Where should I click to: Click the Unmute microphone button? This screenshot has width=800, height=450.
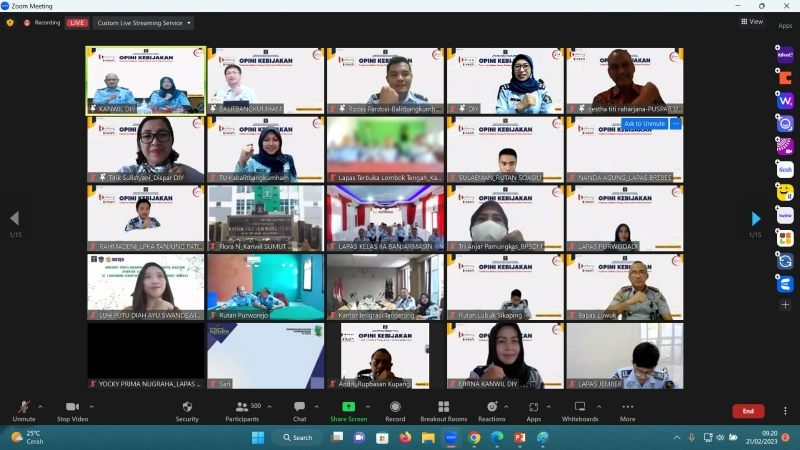pyautogui.click(x=23, y=410)
